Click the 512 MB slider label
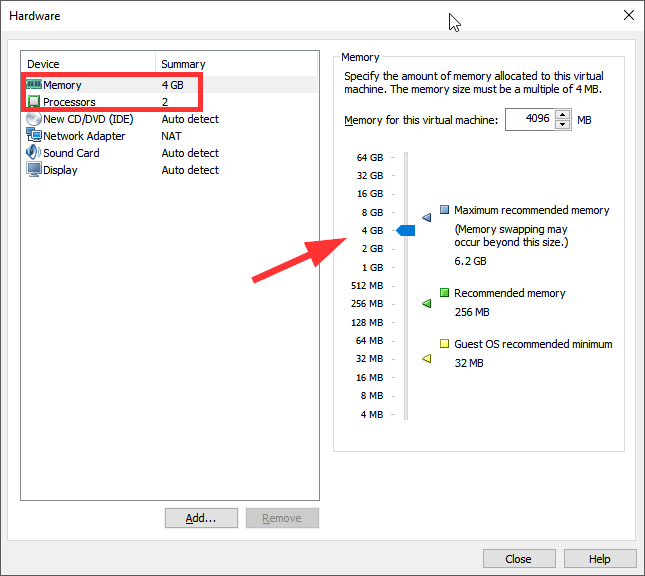 pos(367,286)
